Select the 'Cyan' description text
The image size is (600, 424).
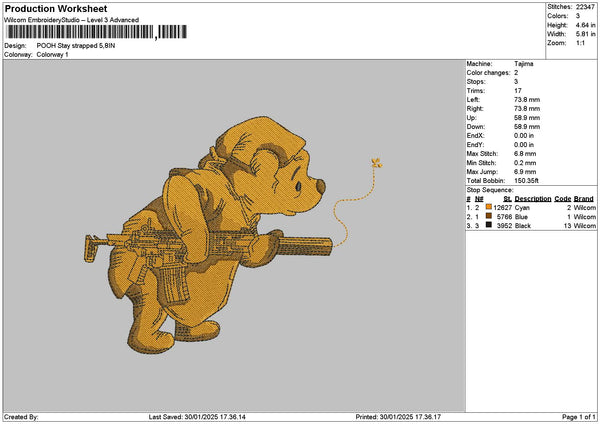click(x=522, y=208)
